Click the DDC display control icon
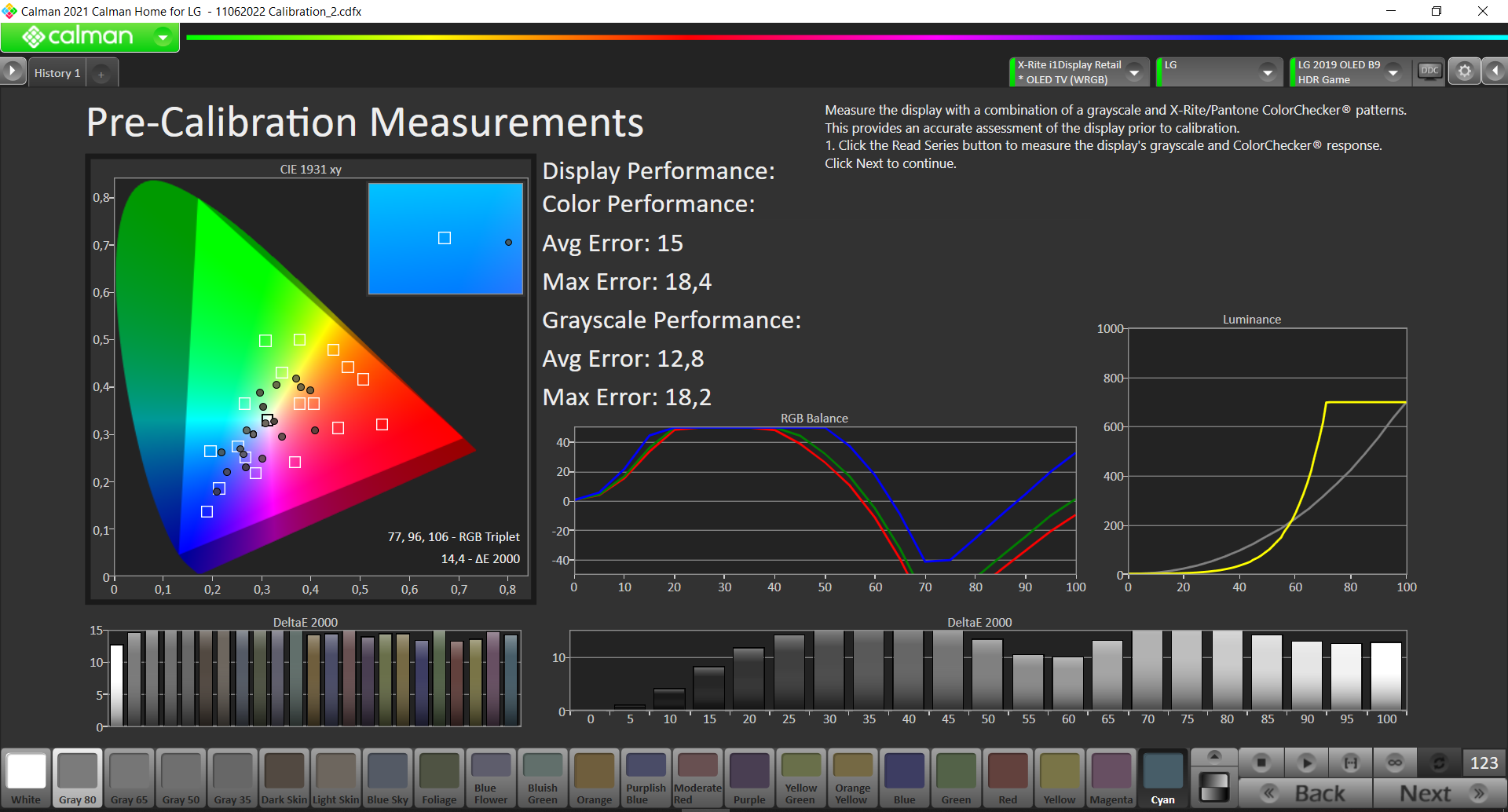This screenshot has width=1508, height=812. [x=1429, y=71]
